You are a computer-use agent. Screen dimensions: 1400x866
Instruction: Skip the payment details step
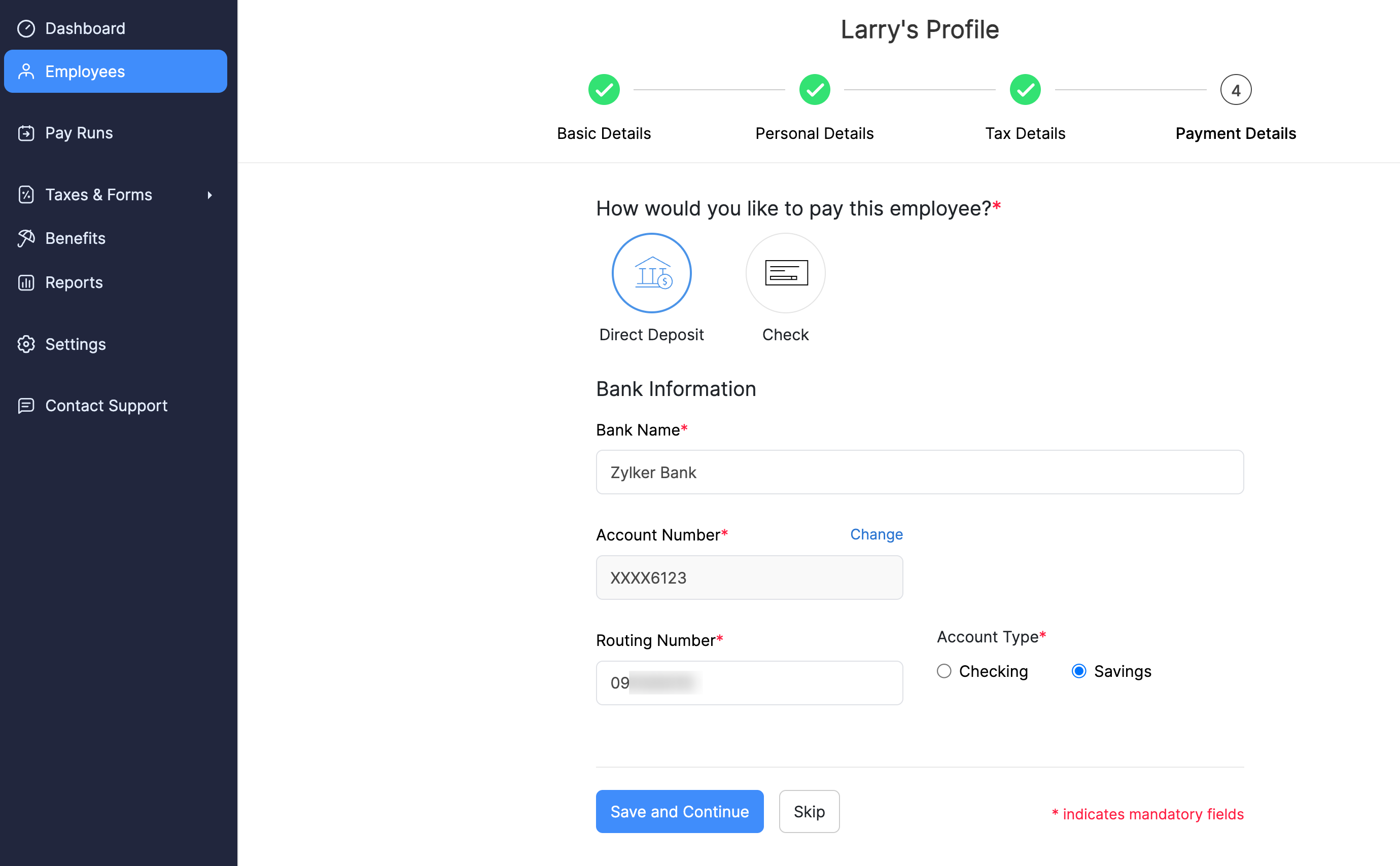tap(809, 811)
